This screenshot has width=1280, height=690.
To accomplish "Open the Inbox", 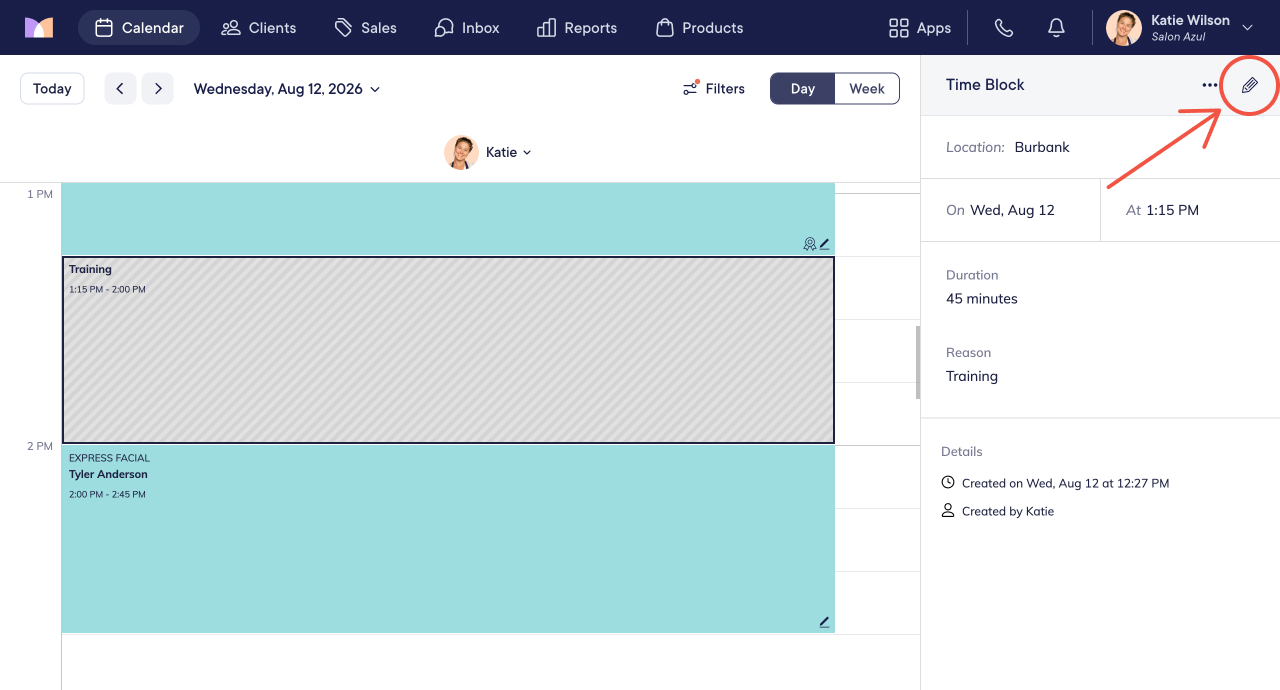I will click(467, 28).
